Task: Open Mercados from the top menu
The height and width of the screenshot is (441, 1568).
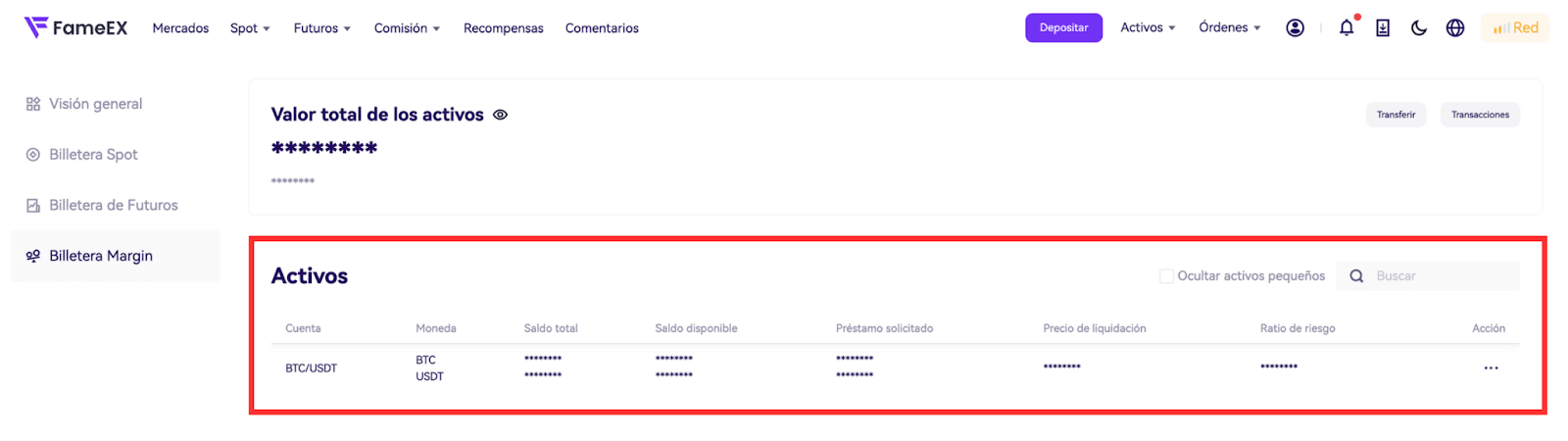Action: click(180, 28)
